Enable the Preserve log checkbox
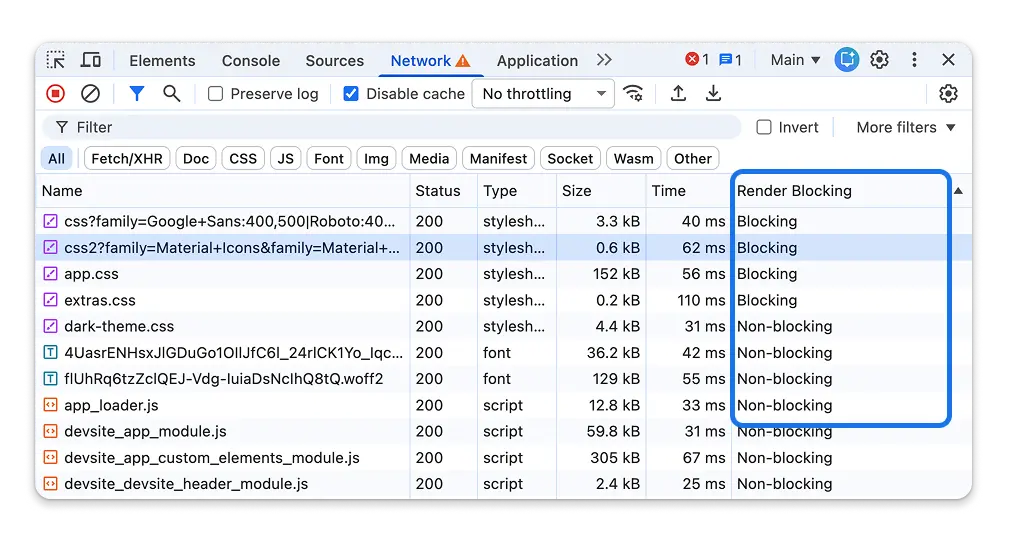This screenshot has width=1012, height=541. pyautogui.click(x=216, y=94)
